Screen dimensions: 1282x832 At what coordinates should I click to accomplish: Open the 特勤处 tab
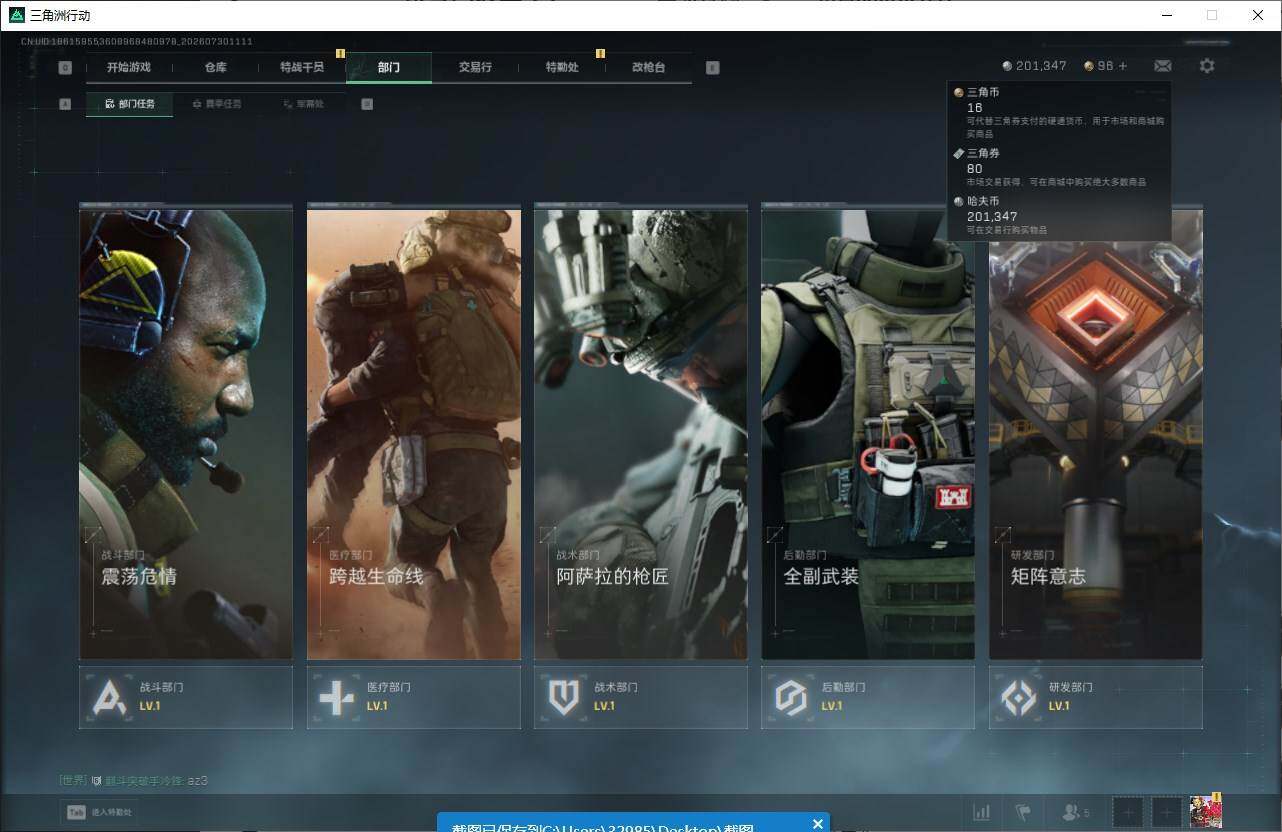click(562, 67)
